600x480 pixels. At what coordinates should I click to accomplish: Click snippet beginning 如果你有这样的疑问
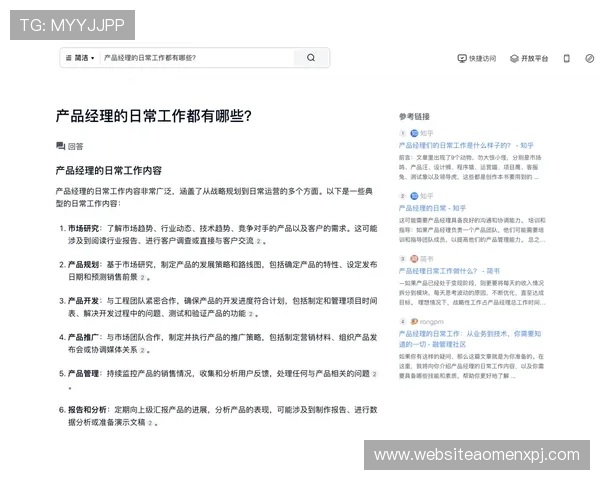click(x=471, y=366)
